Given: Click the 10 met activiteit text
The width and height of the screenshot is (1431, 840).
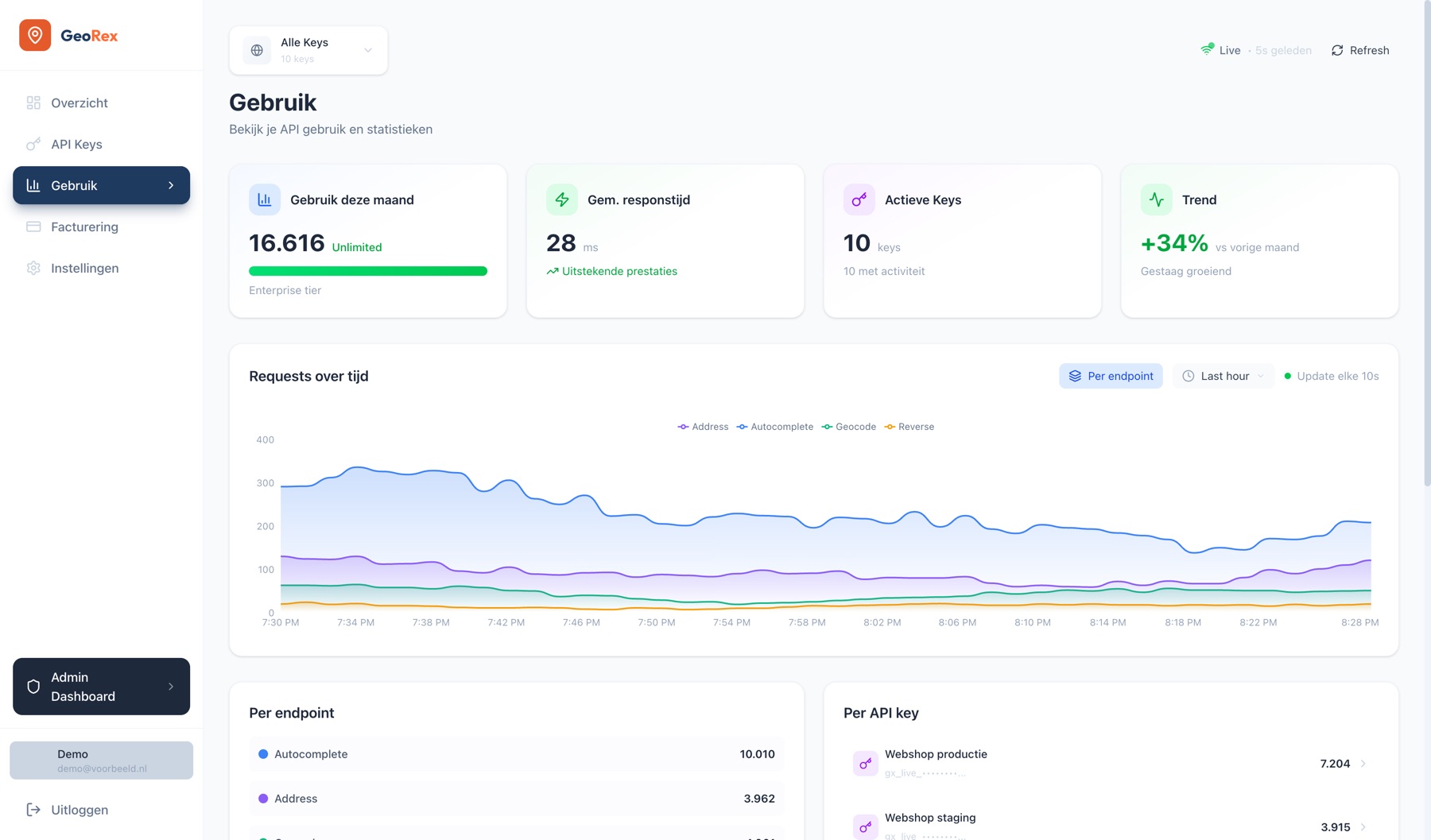Looking at the screenshot, I should click(x=884, y=271).
